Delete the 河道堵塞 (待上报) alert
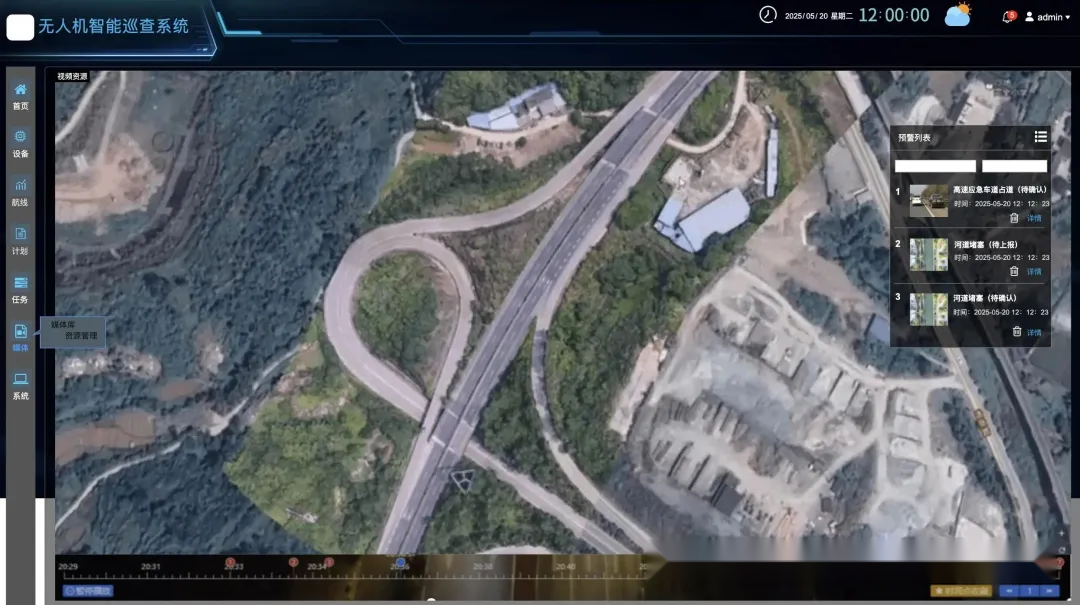This screenshot has width=1080, height=605. point(1014,271)
